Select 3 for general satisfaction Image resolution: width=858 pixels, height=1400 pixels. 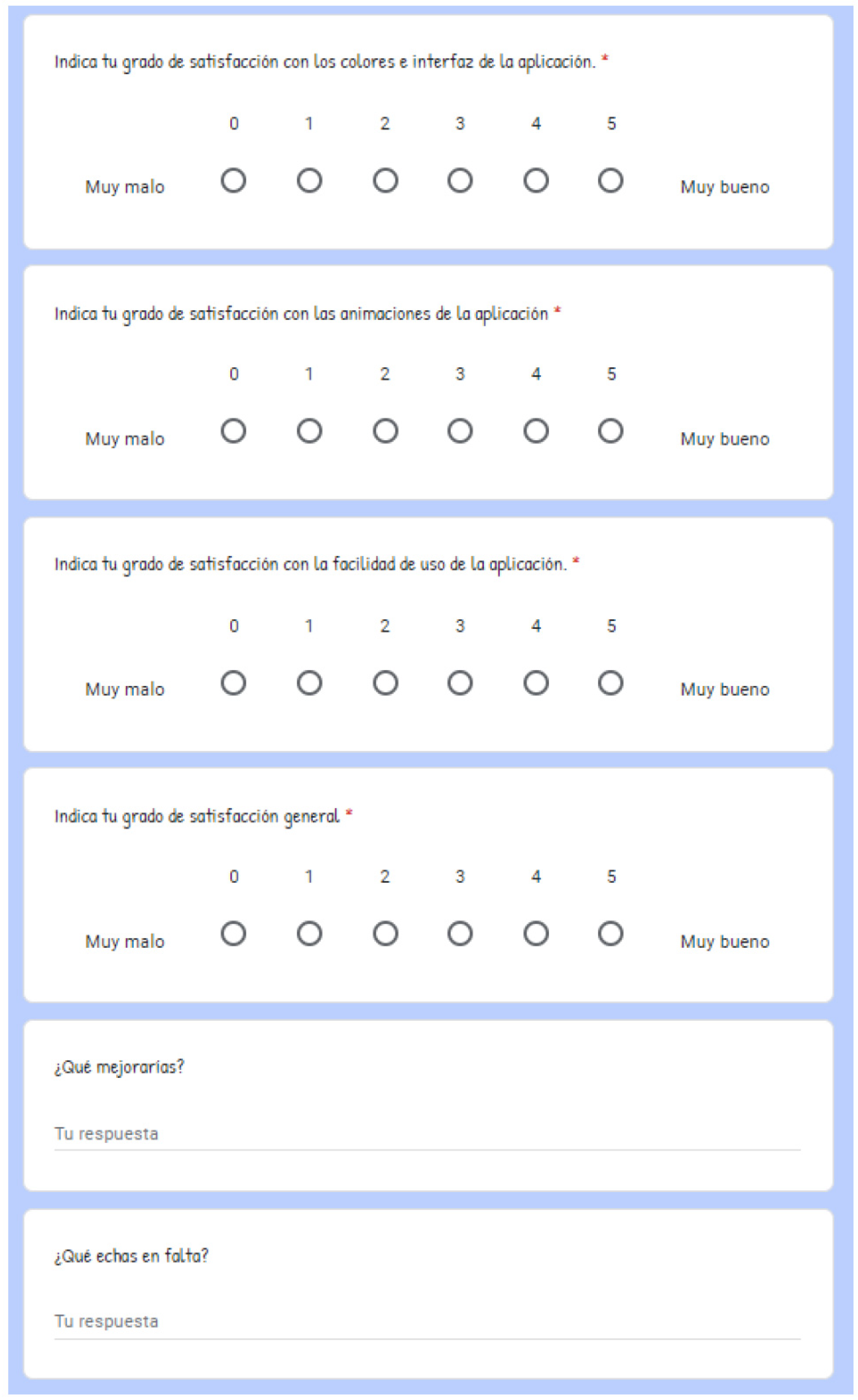pyautogui.click(x=460, y=934)
